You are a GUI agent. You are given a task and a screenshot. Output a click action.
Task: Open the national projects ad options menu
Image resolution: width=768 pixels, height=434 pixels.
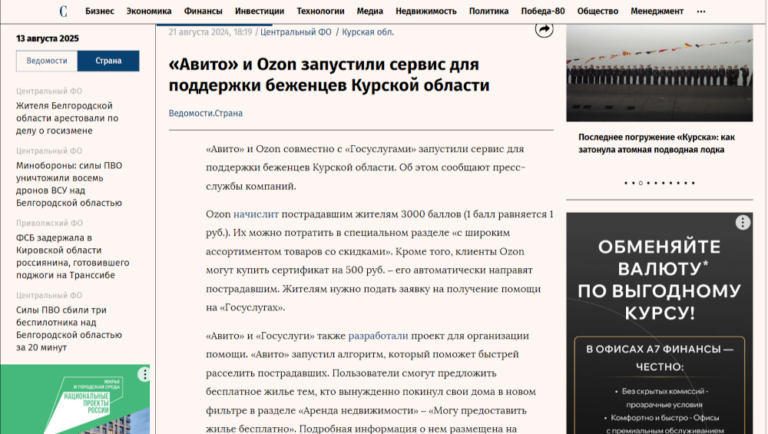tap(144, 375)
